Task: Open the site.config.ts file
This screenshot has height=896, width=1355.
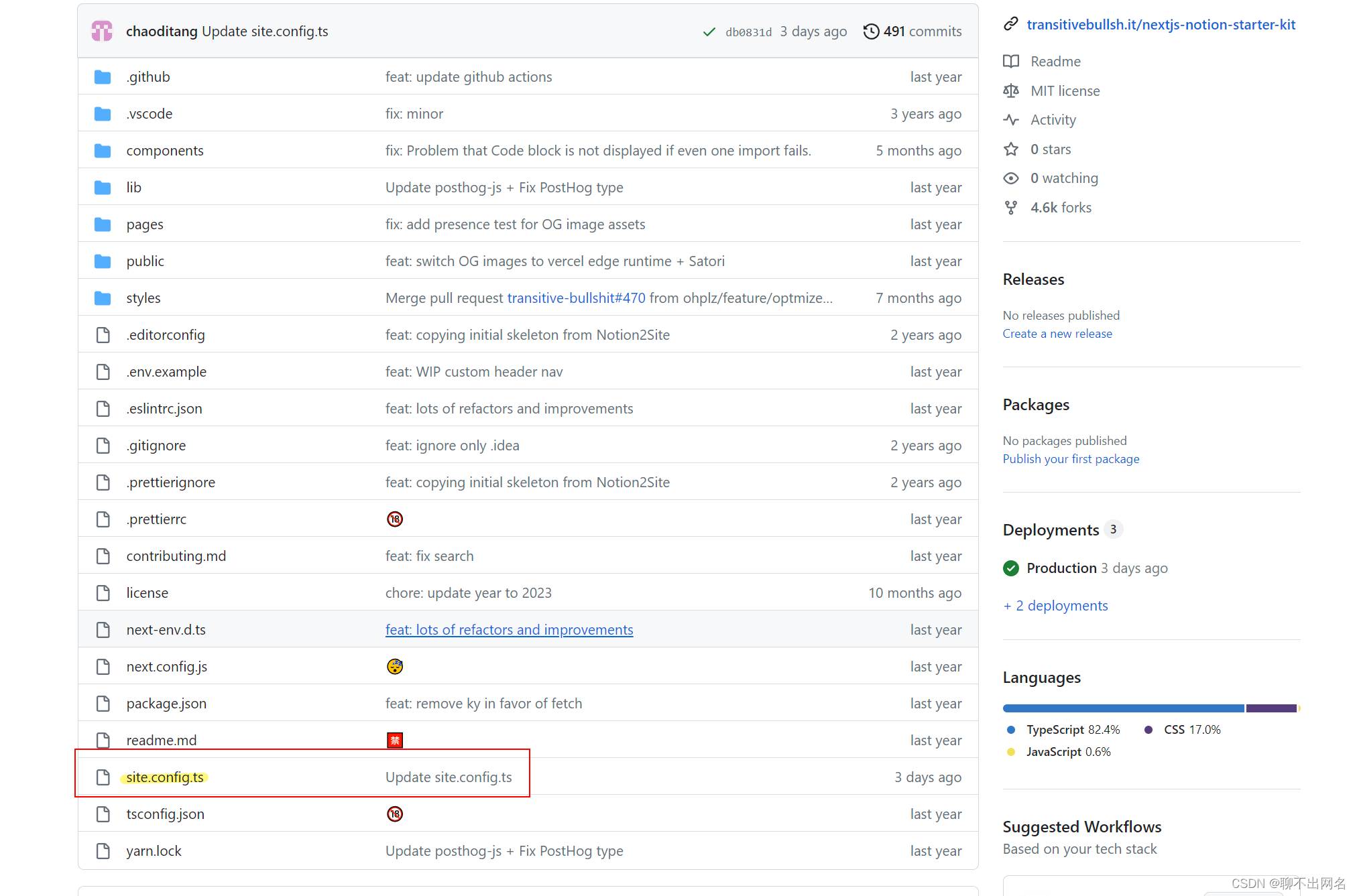Action: (x=165, y=777)
